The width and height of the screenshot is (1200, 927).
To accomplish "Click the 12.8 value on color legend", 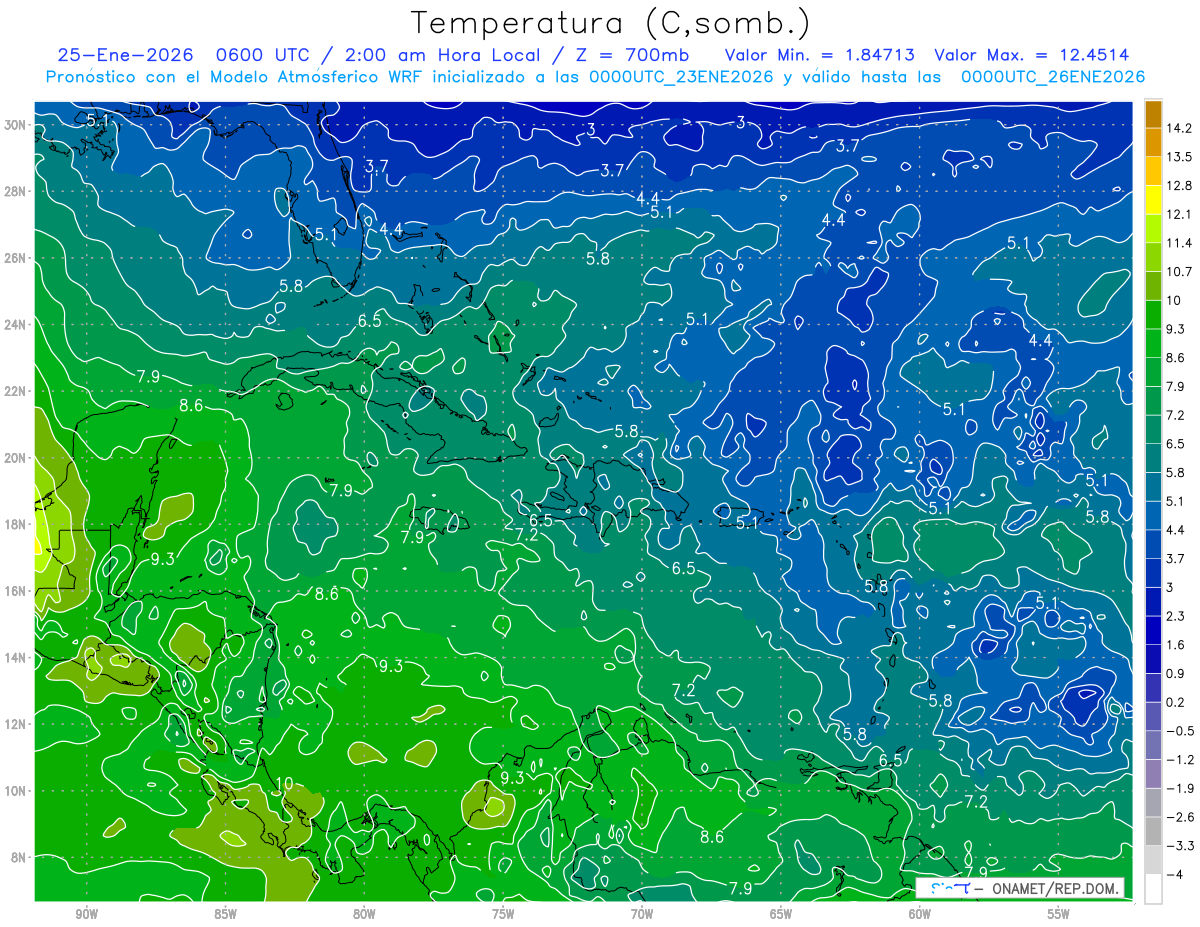I will [x=1178, y=186].
